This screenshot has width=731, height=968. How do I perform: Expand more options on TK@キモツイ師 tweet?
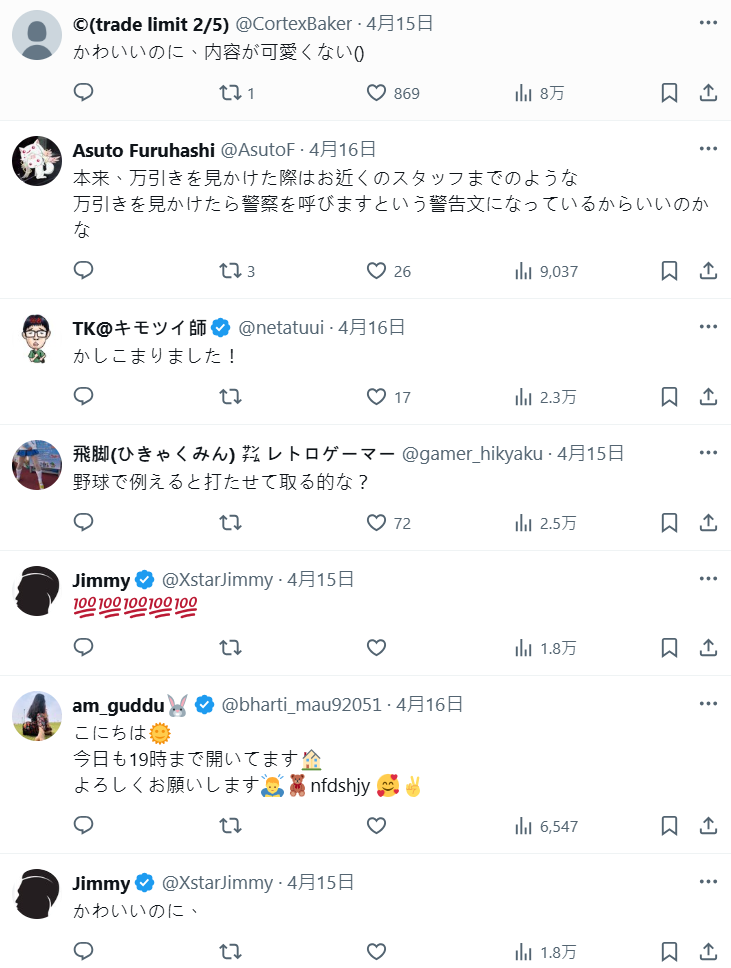(708, 326)
